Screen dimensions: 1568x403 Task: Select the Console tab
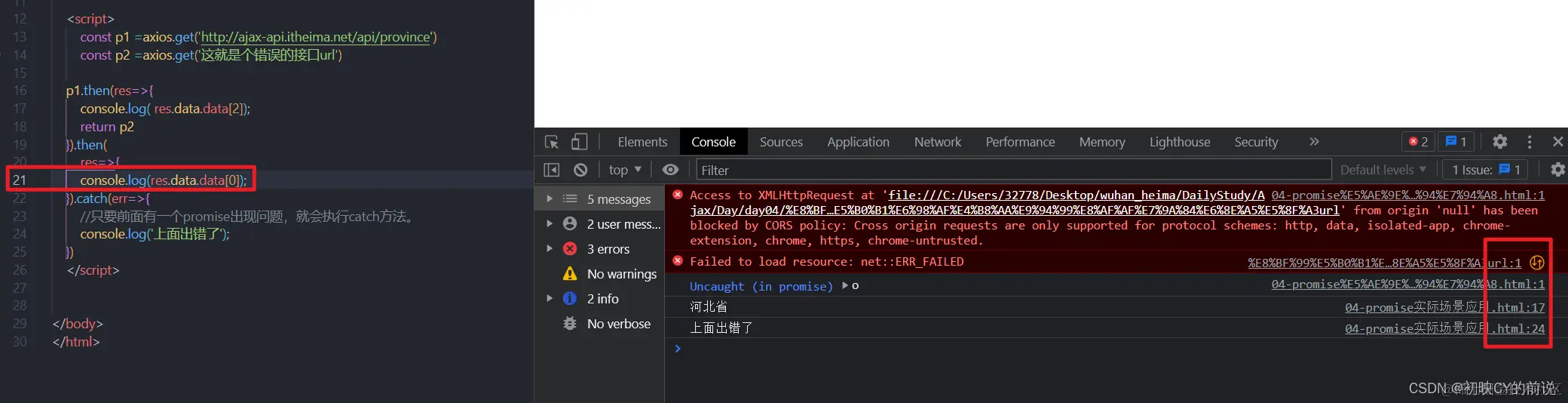[x=713, y=142]
